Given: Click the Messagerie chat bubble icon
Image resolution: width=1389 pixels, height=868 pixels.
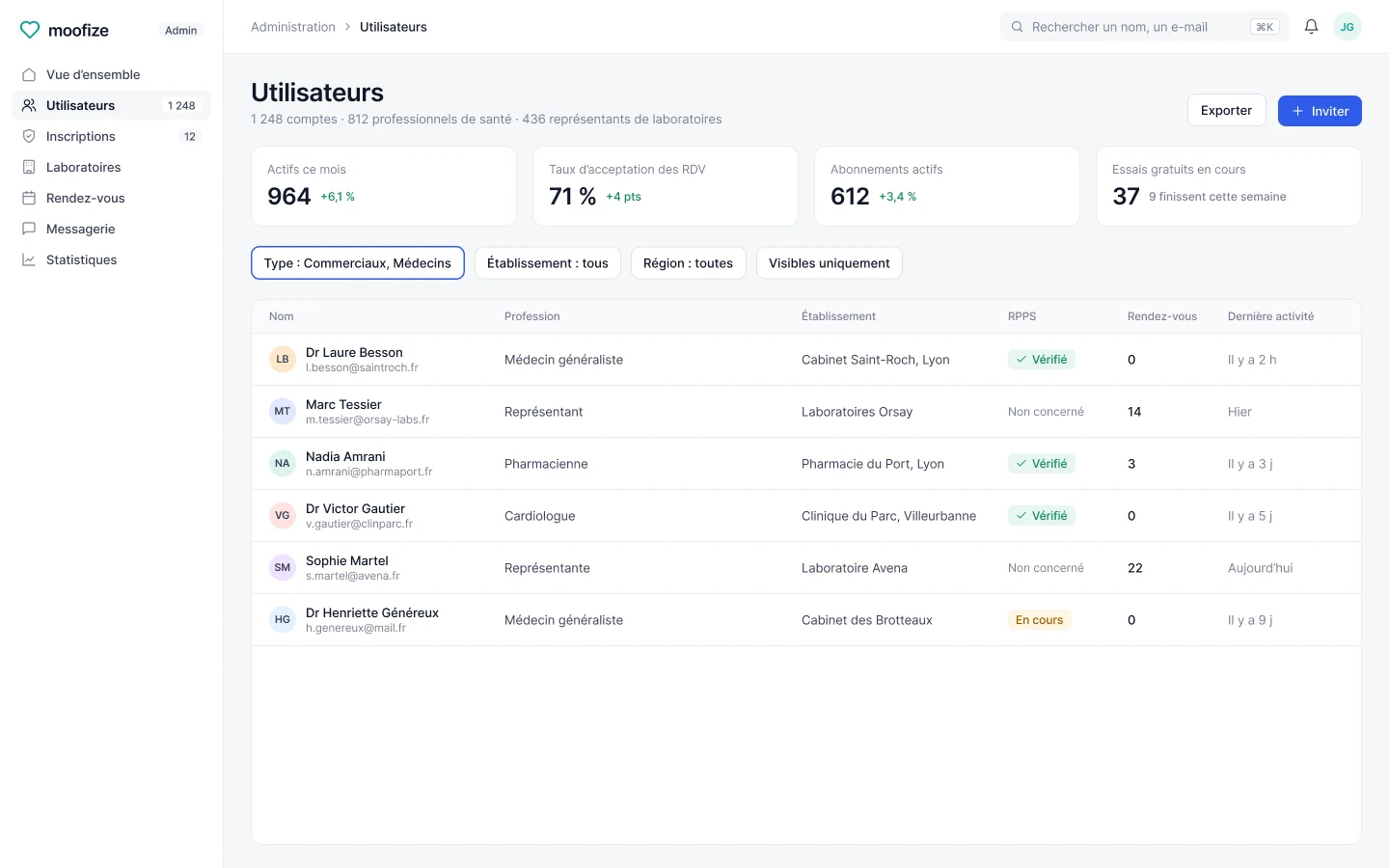Looking at the screenshot, I should [29, 229].
